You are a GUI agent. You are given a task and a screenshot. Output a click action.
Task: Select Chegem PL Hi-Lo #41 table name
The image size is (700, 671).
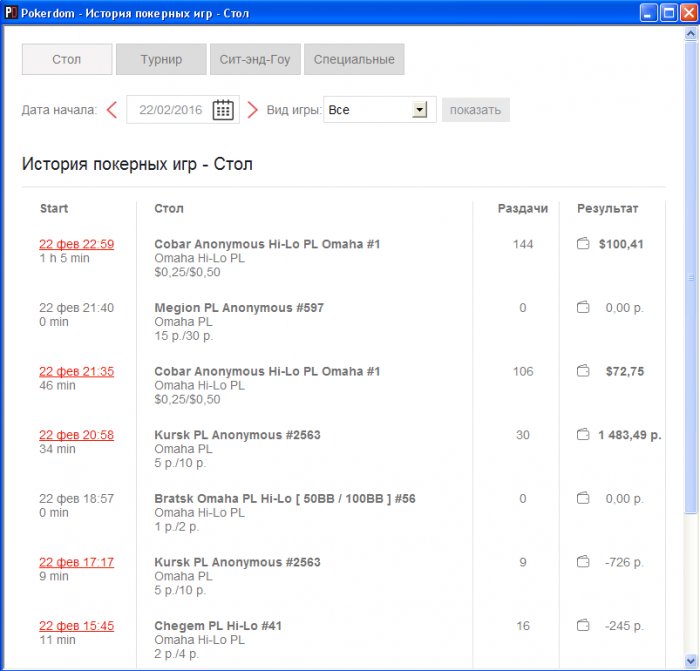click(x=218, y=626)
